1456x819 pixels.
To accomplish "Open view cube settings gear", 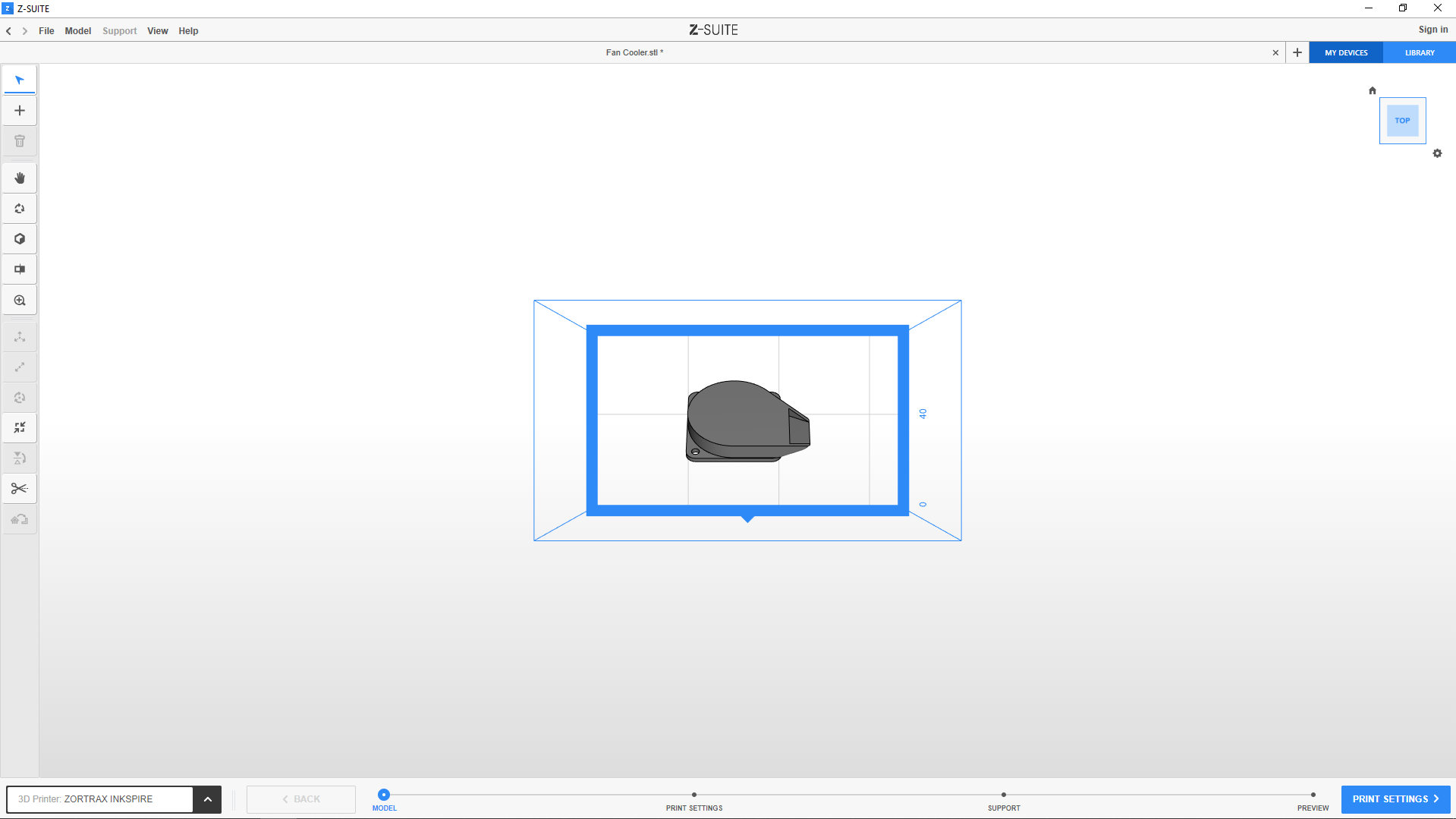I will pos(1437,153).
